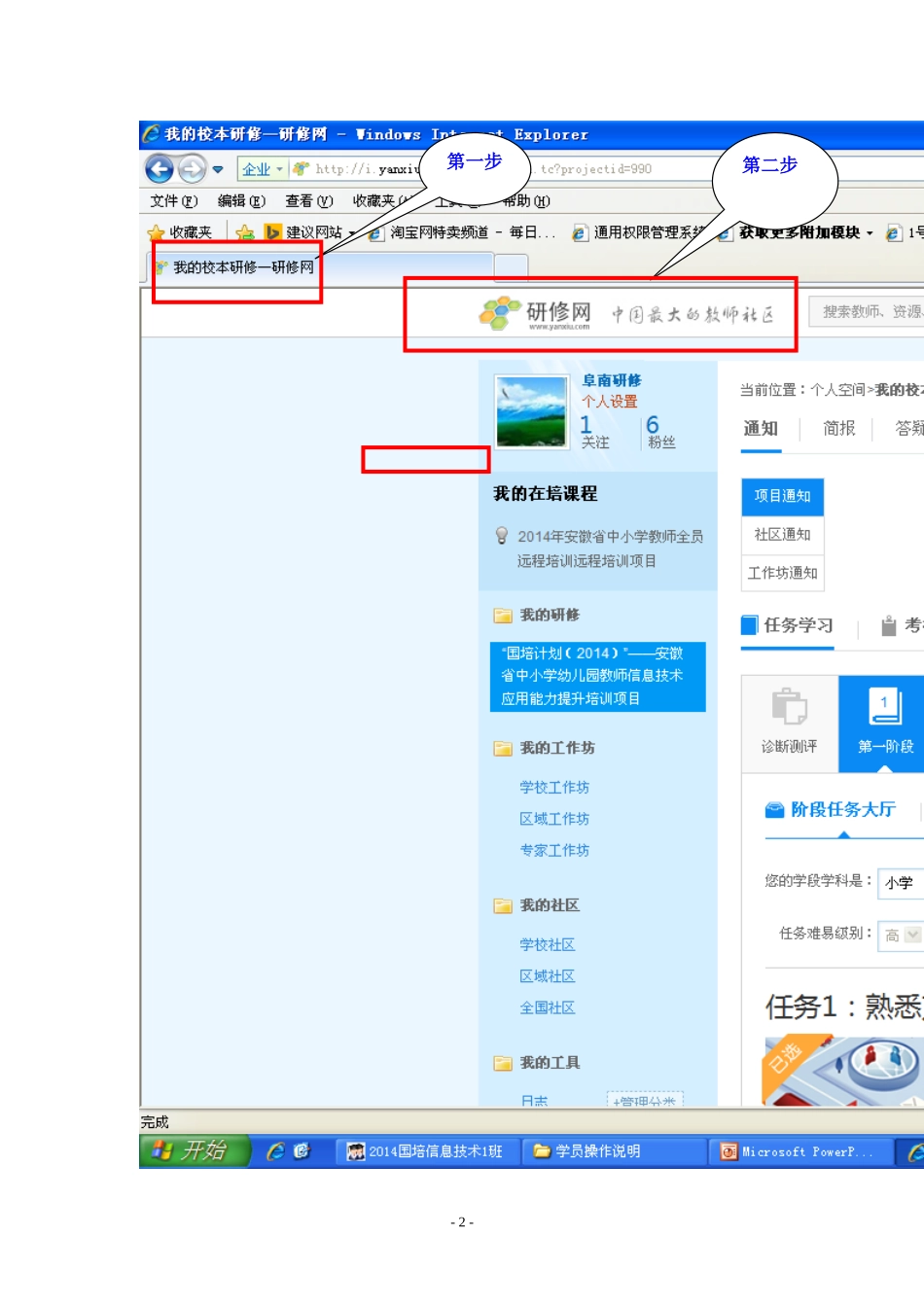This screenshot has height=1307, width=924.
Task: Click the 研修网 site logo
Action: tap(535, 313)
